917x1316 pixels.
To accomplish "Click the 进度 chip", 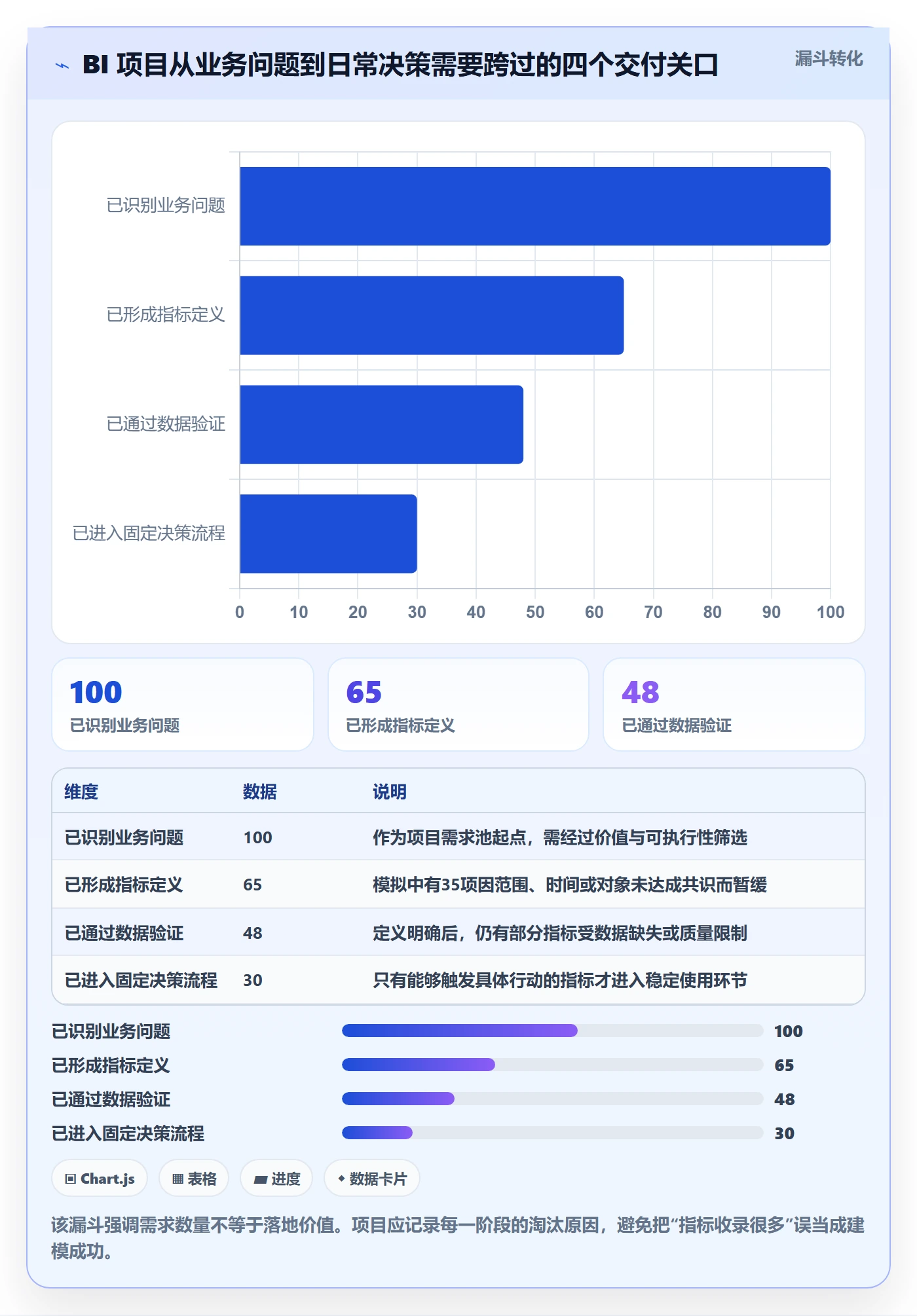I will (276, 1179).
